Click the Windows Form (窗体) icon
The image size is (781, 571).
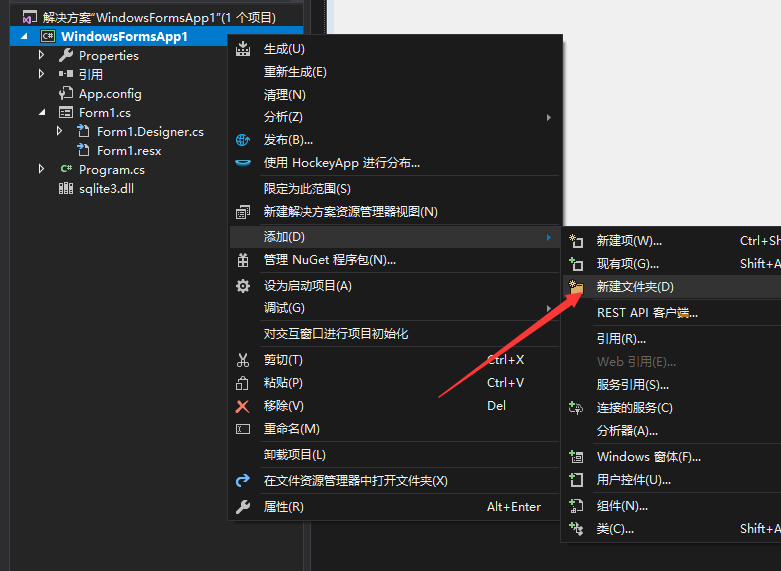tap(576, 456)
